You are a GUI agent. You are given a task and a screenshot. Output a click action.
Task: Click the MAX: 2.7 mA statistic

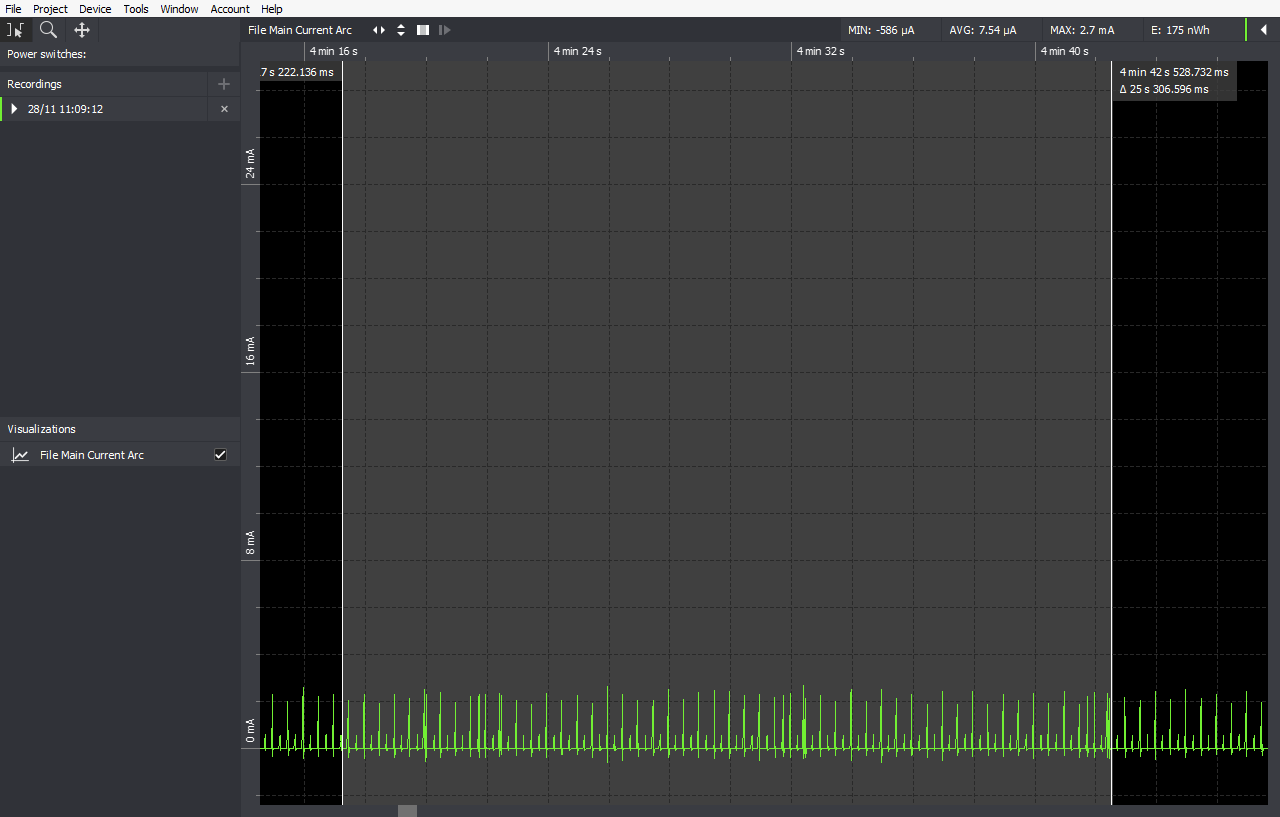[1082, 30]
